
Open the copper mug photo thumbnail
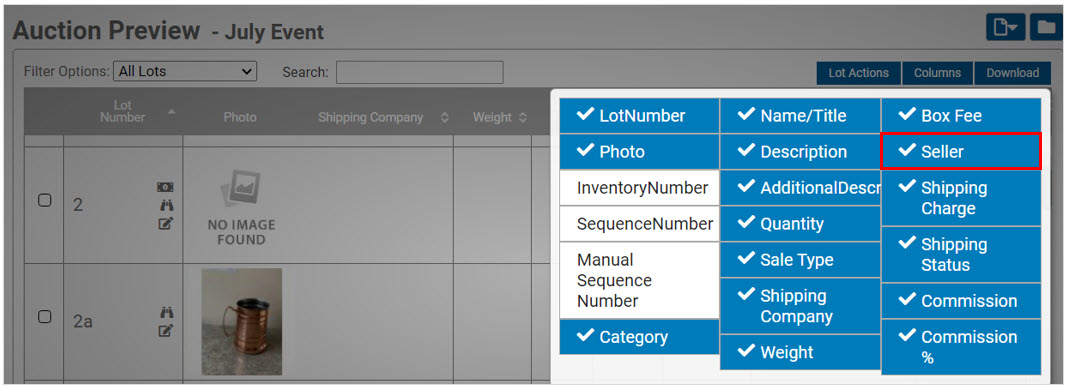click(242, 321)
